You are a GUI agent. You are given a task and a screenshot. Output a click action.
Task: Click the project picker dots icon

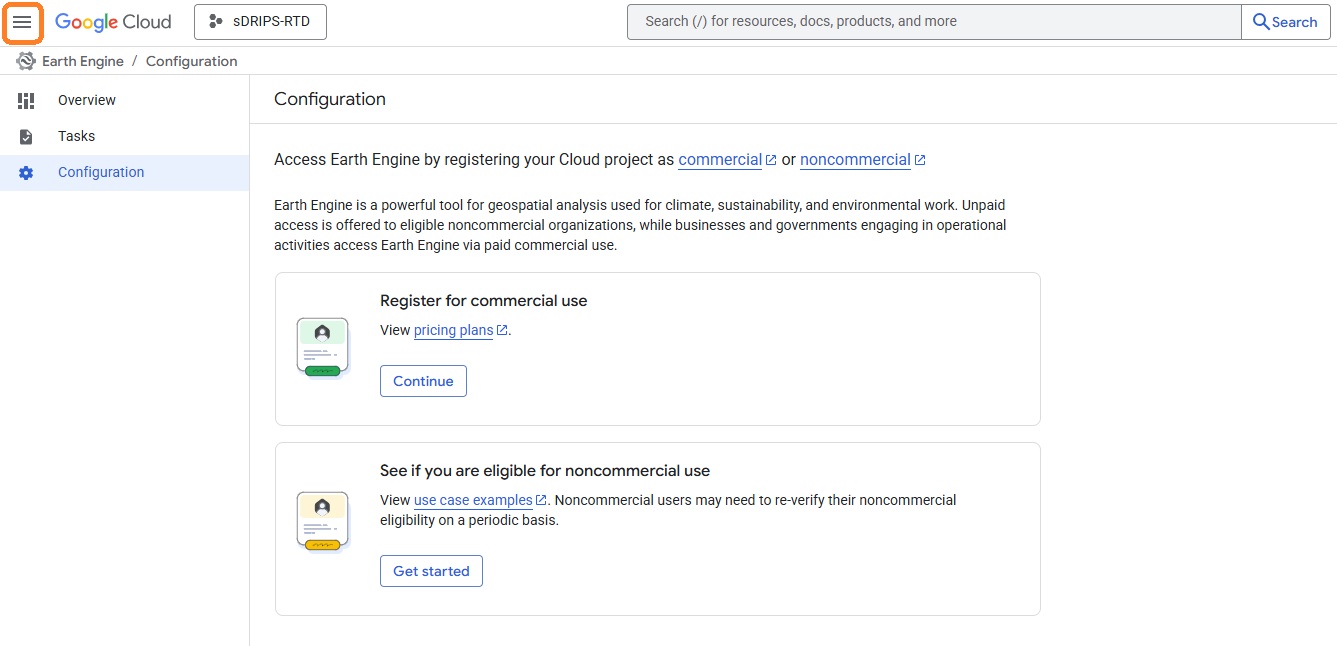pos(215,22)
